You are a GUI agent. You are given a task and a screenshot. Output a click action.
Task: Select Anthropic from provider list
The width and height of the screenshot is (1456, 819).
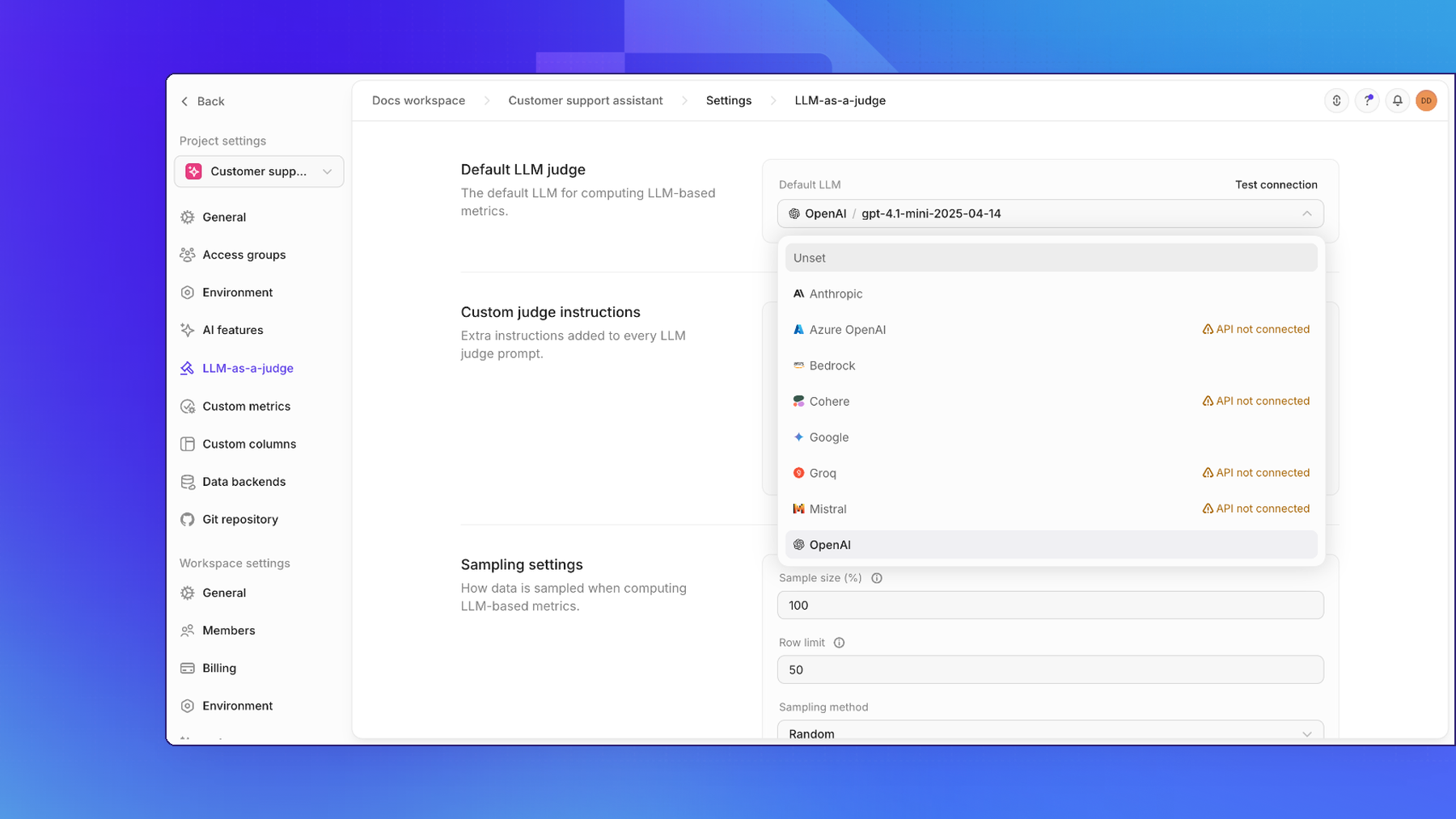[1051, 293]
